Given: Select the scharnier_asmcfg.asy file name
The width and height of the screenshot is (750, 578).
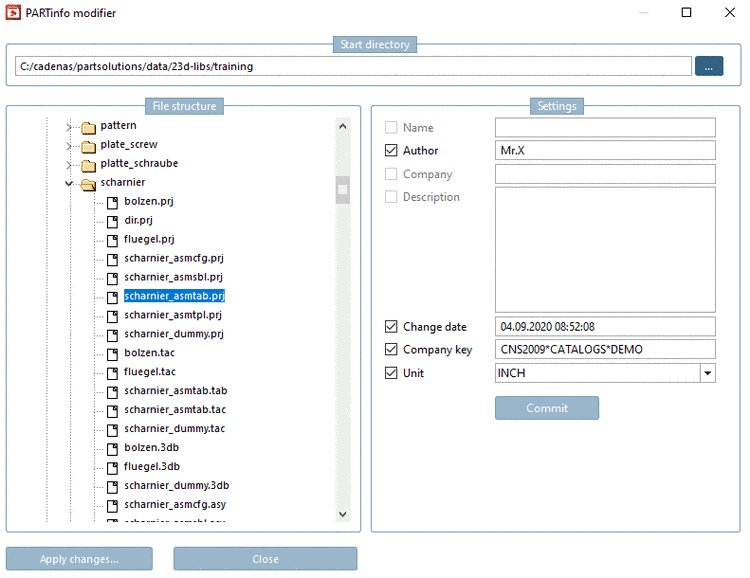Looking at the screenshot, I should (x=175, y=505).
